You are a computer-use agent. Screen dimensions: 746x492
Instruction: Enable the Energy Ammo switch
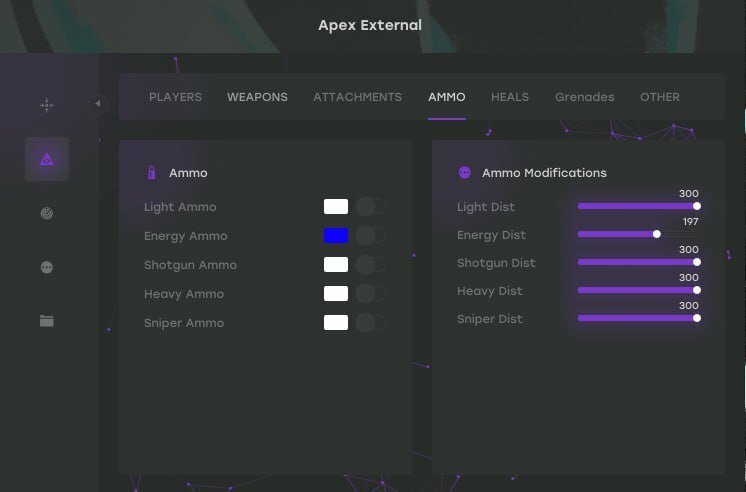pos(371,236)
